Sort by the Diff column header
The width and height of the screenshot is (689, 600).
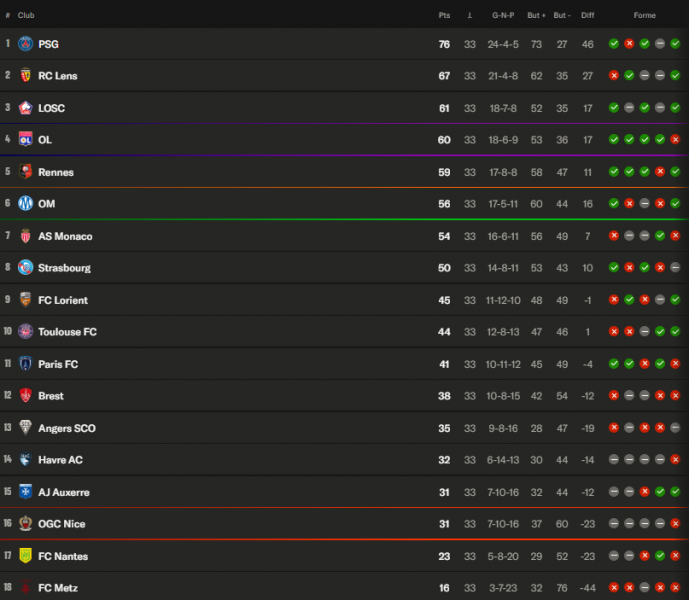tap(587, 15)
